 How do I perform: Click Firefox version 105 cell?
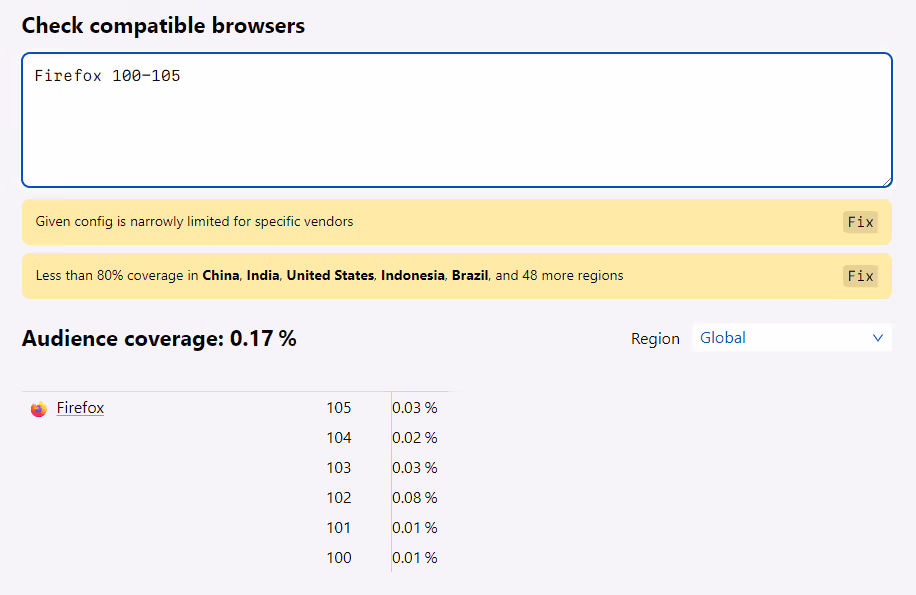339,408
